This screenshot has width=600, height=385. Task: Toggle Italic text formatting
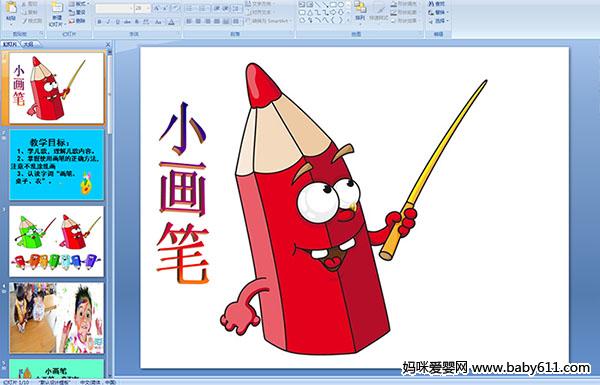(108, 22)
